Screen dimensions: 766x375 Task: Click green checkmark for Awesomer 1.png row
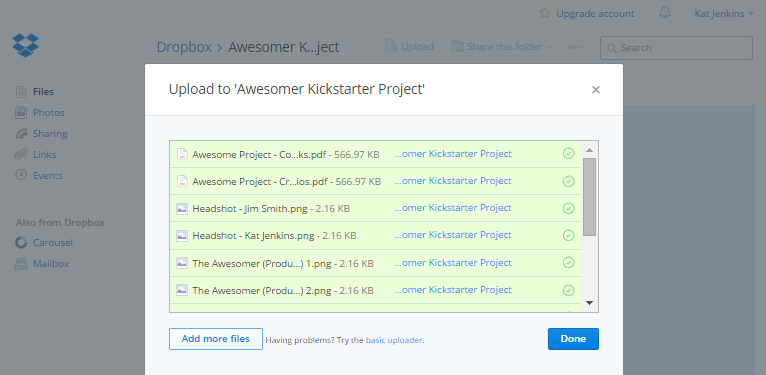tap(568, 263)
